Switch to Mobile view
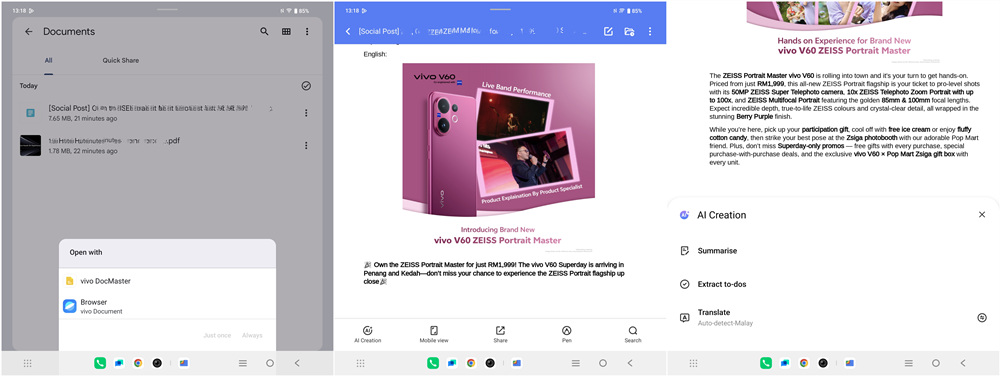This screenshot has height=376, width=1000. point(434,335)
